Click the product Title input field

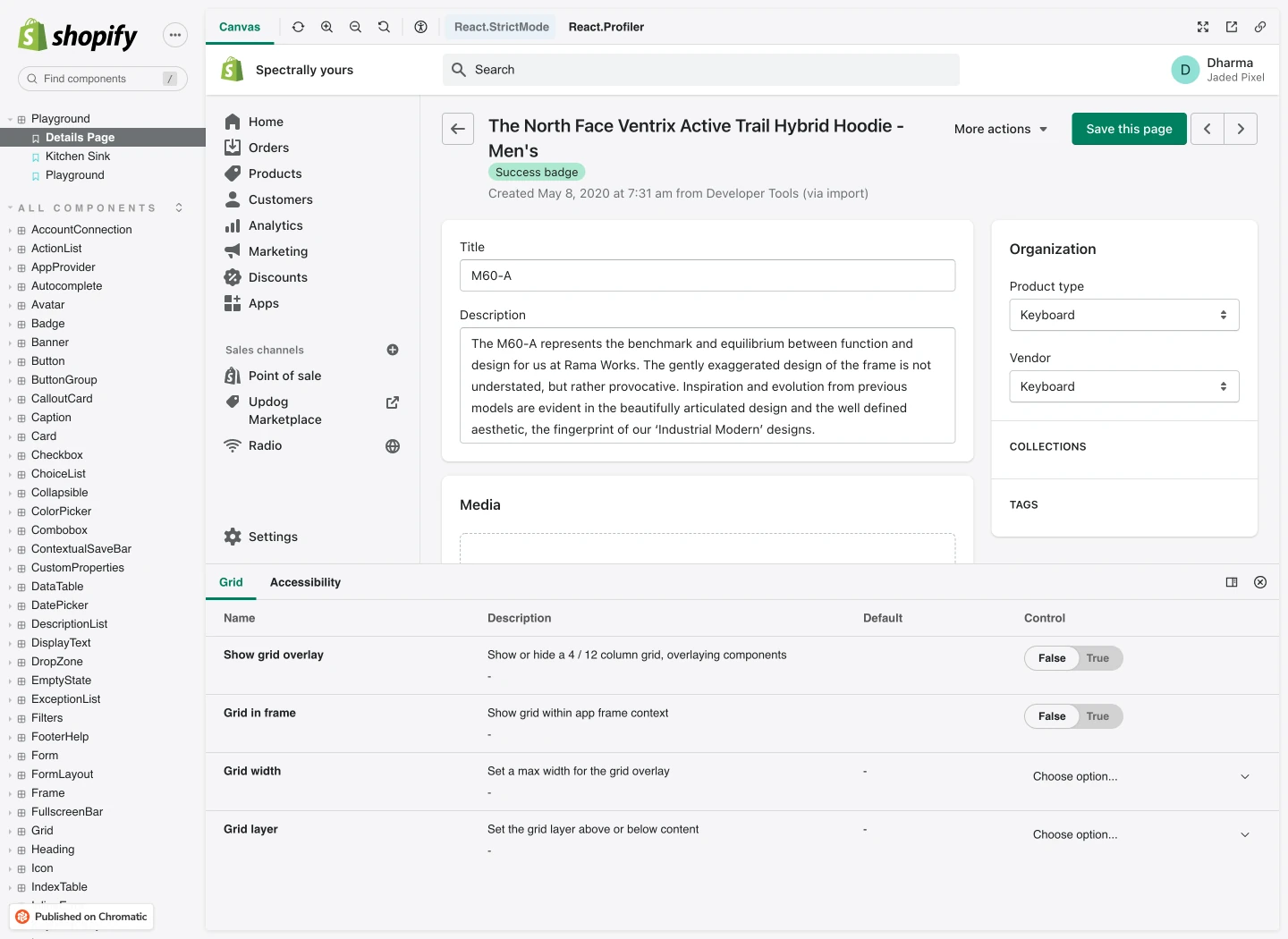tap(707, 275)
